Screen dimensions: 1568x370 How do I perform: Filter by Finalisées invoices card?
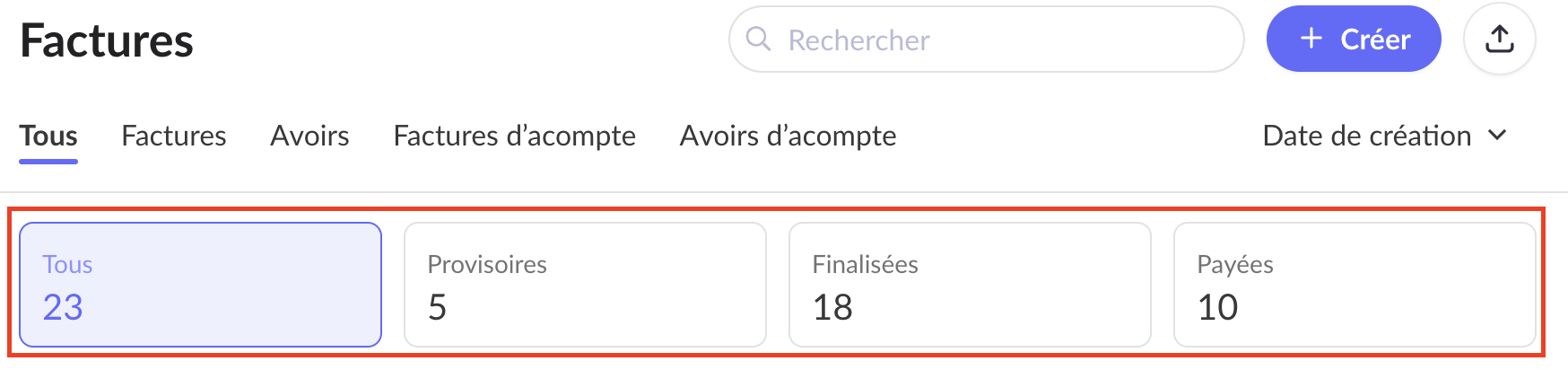[970, 285]
